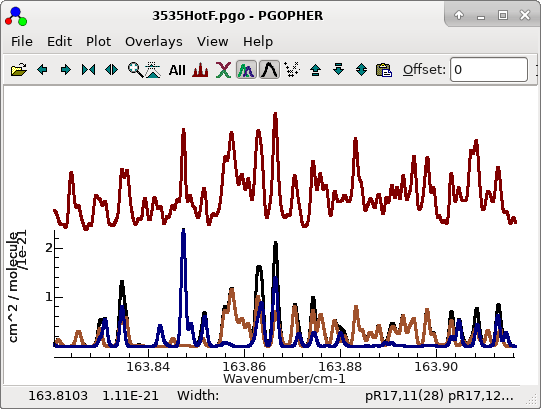This screenshot has width=541, height=409.
Task: Move plot left with the left arrow
Action: point(42,70)
